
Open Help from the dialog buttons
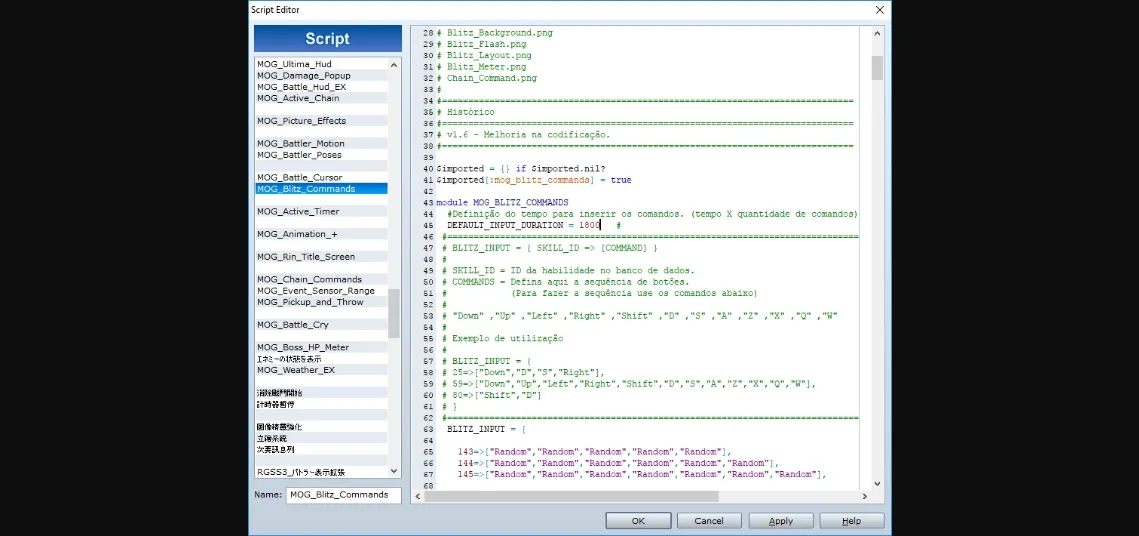pyautogui.click(x=851, y=521)
